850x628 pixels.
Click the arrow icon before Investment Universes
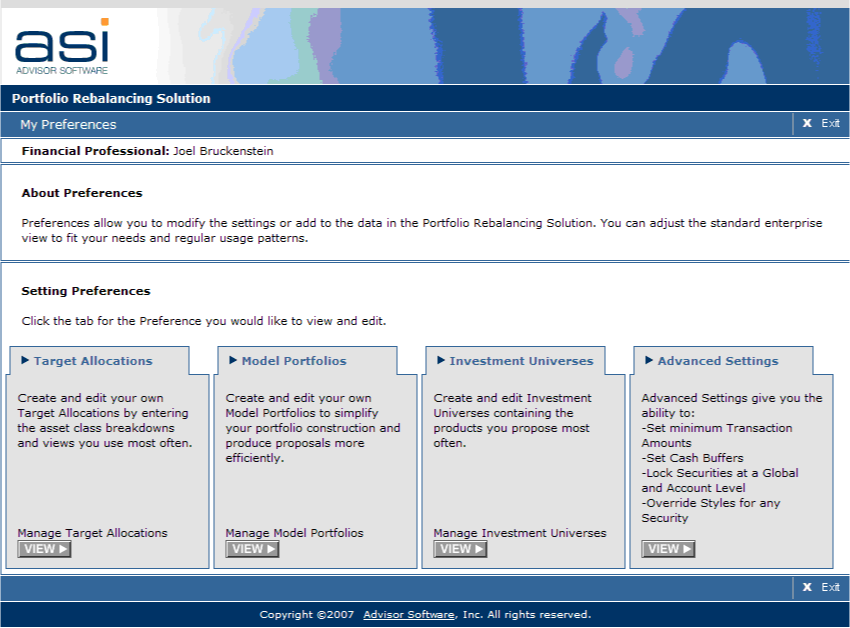(441, 360)
